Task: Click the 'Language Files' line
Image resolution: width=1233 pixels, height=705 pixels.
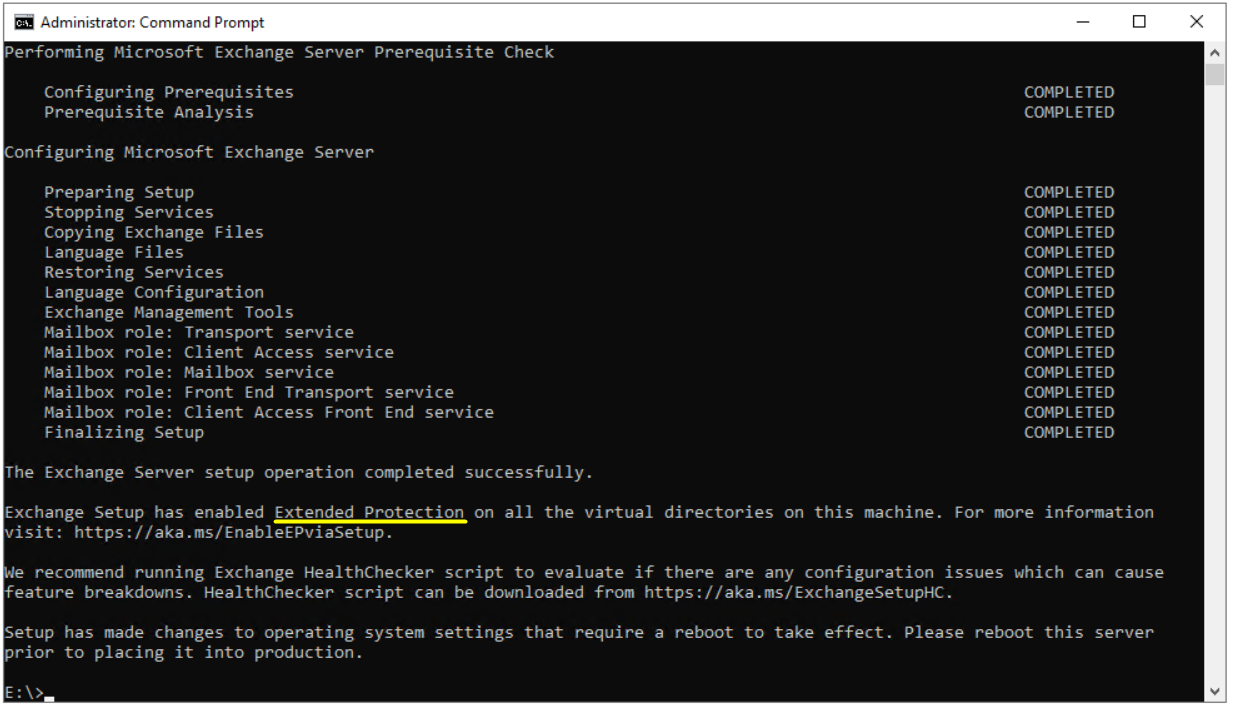Action: point(114,252)
